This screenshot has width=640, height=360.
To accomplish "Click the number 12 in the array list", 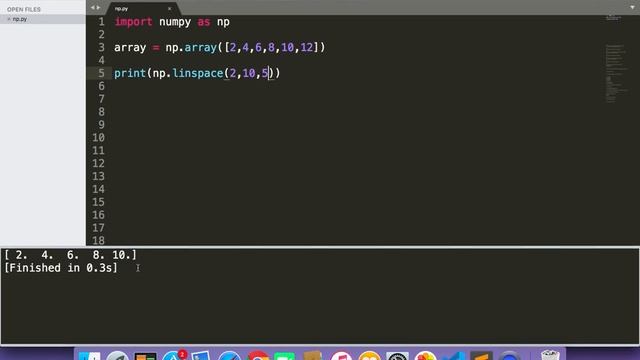I will pos(307,47).
